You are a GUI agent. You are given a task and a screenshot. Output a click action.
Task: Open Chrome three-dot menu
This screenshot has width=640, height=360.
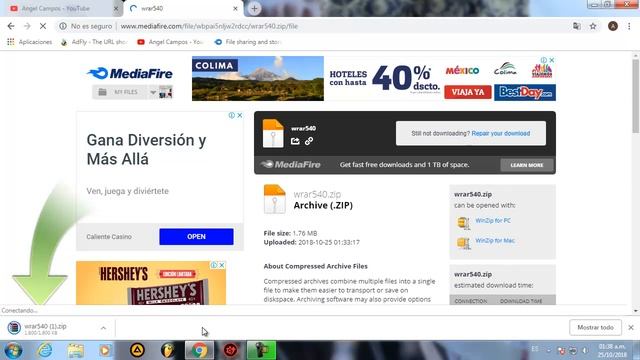pyautogui.click(x=629, y=26)
